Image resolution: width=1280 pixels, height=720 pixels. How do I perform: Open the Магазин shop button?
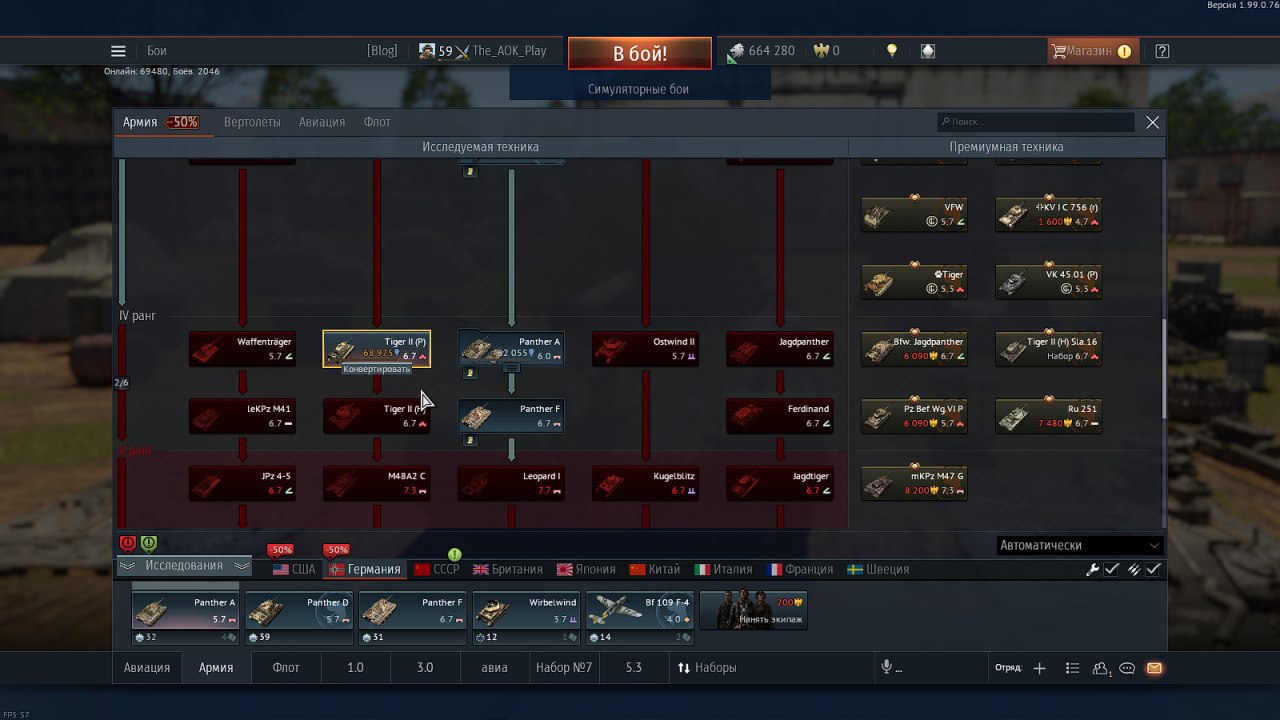[1092, 51]
